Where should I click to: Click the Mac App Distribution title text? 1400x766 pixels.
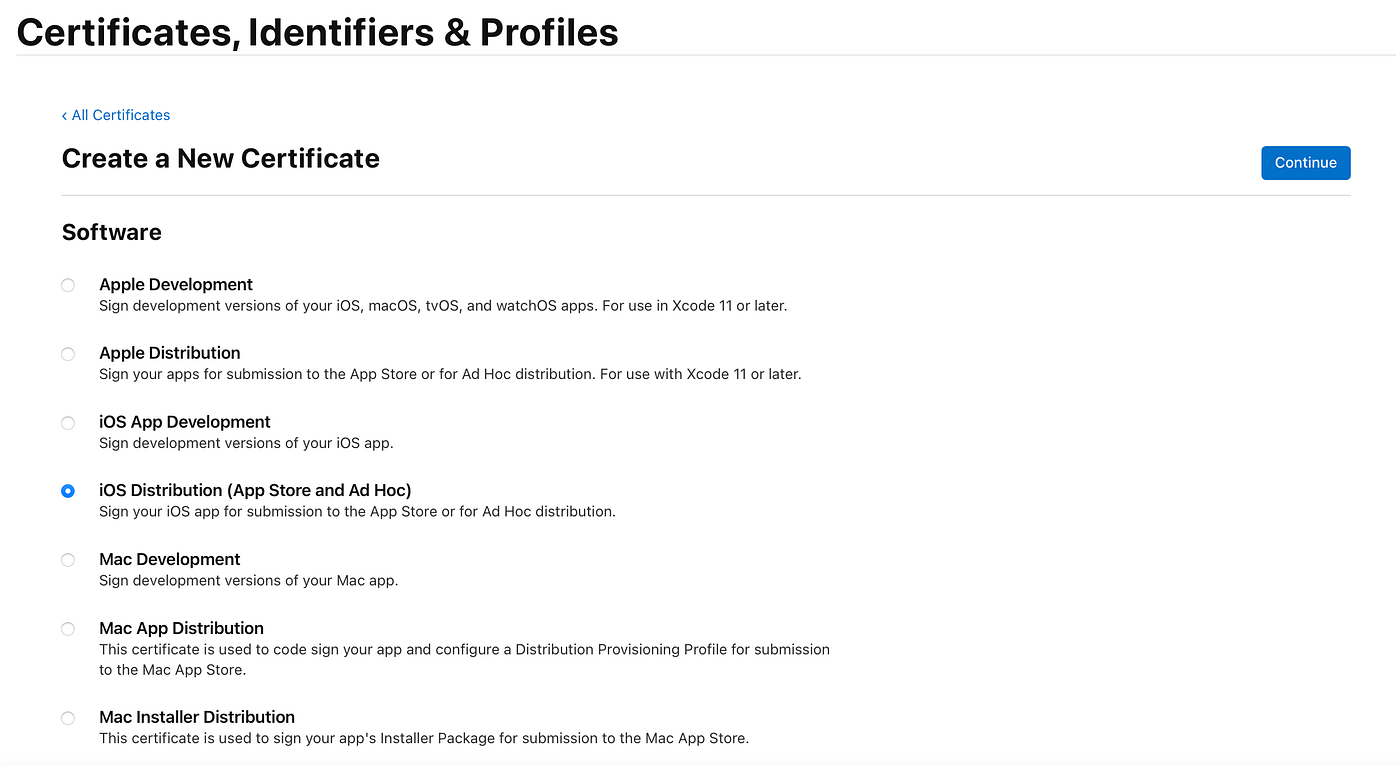tap(181, 628)
